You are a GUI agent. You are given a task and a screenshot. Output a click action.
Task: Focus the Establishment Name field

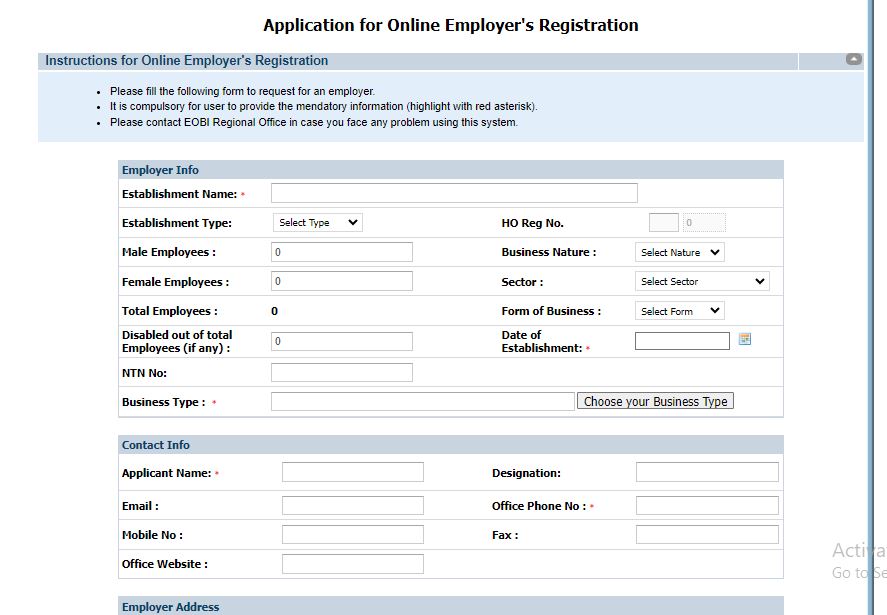pos(454,193)
